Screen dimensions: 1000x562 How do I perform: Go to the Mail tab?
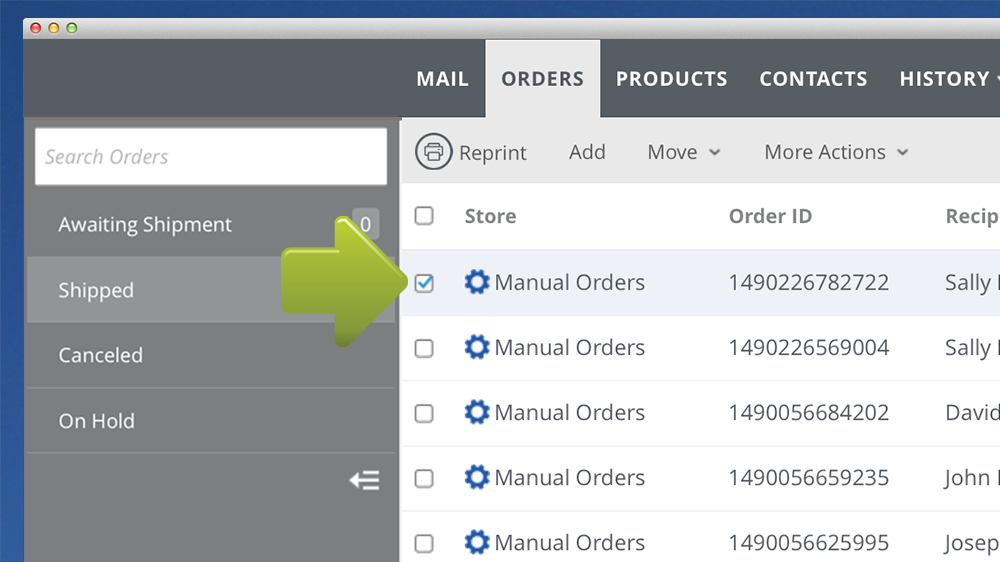coord(442,79)
